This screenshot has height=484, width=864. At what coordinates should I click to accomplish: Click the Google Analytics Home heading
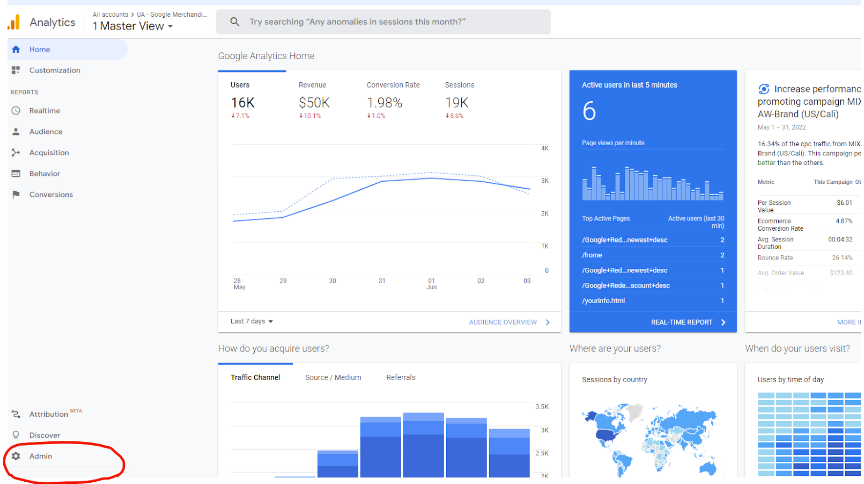tap(266, 56)
